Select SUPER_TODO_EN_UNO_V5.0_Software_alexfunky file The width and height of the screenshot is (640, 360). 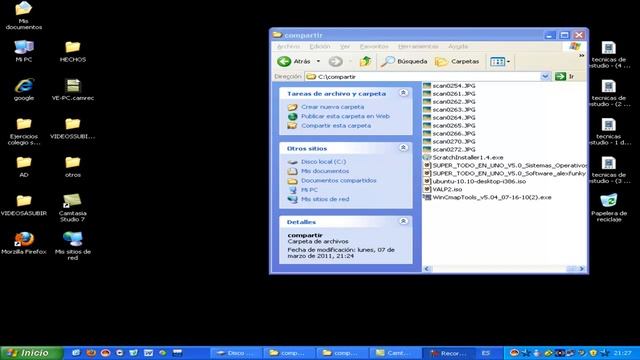pyautogui.click(x=505, y=173)
